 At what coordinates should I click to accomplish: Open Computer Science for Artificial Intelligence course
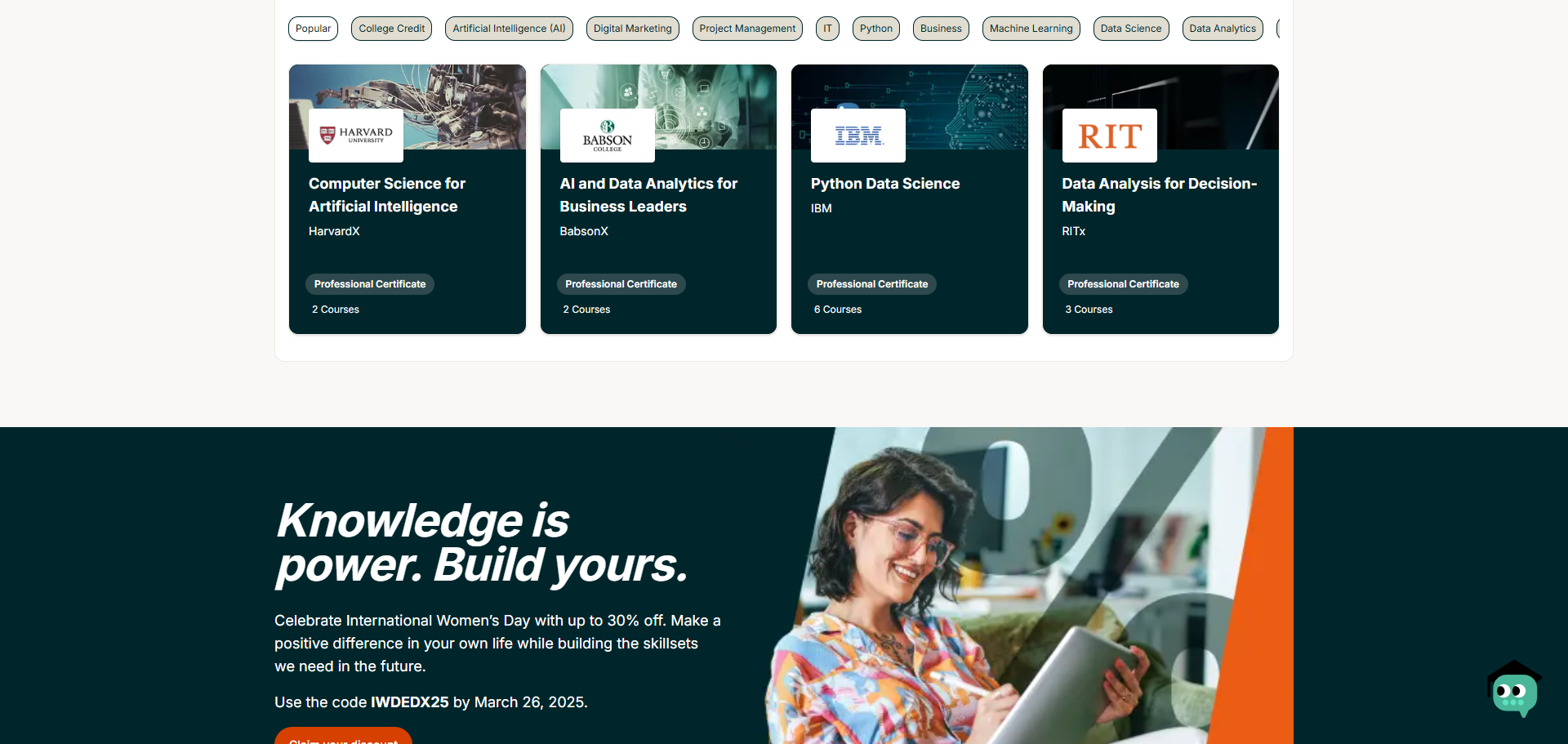[386, 195]
